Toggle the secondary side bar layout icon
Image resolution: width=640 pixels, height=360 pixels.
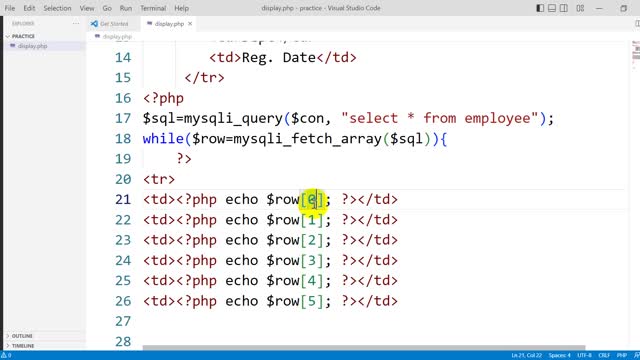click(x=564, y=8)
